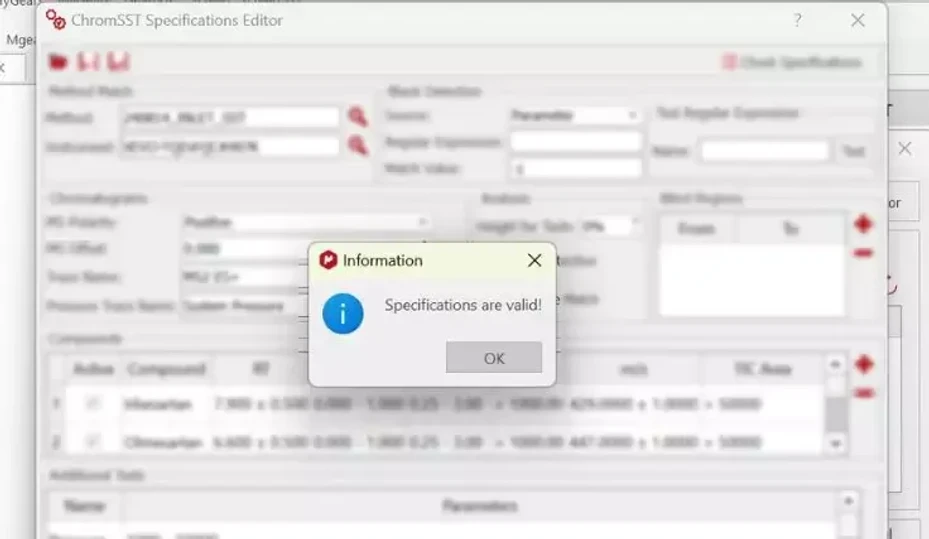The image size is (929, 539).
Task: Click the Compound column header
Action: tap(166, 369)
